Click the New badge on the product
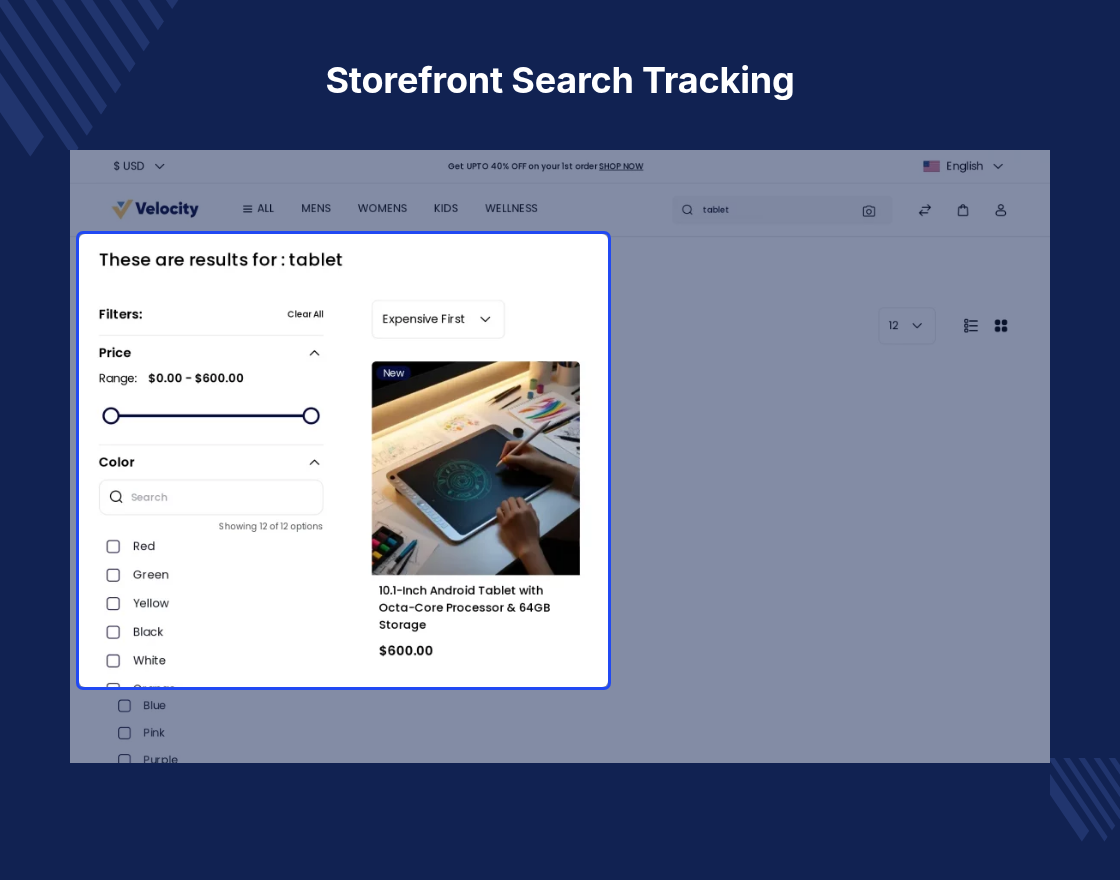This screenshot has width=1120, height=880. click(x=394, y=373)
